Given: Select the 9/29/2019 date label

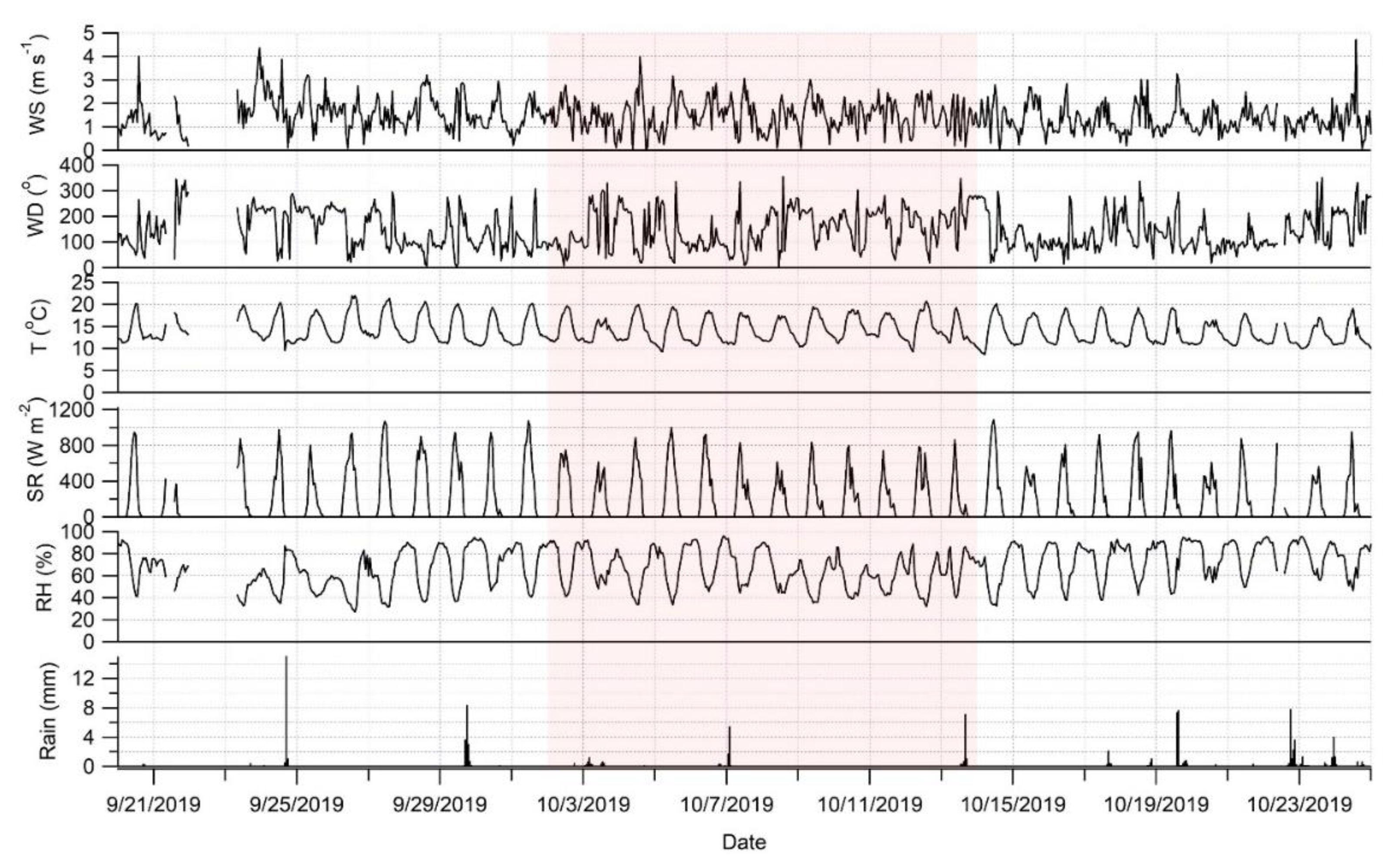Looking at the screenshot, I should 440,804.
